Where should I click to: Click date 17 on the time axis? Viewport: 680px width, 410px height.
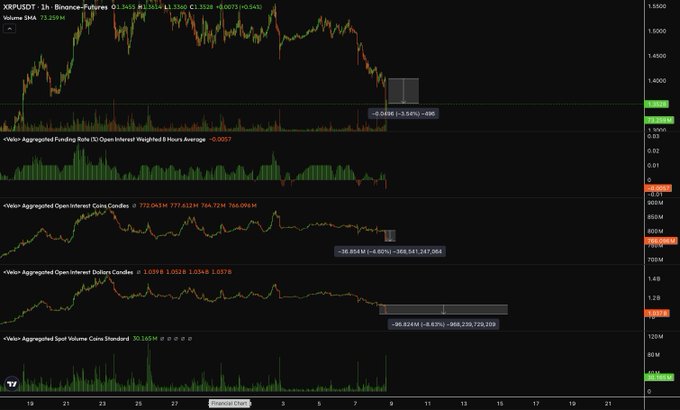pyautogui.click(x=536, y=404)
